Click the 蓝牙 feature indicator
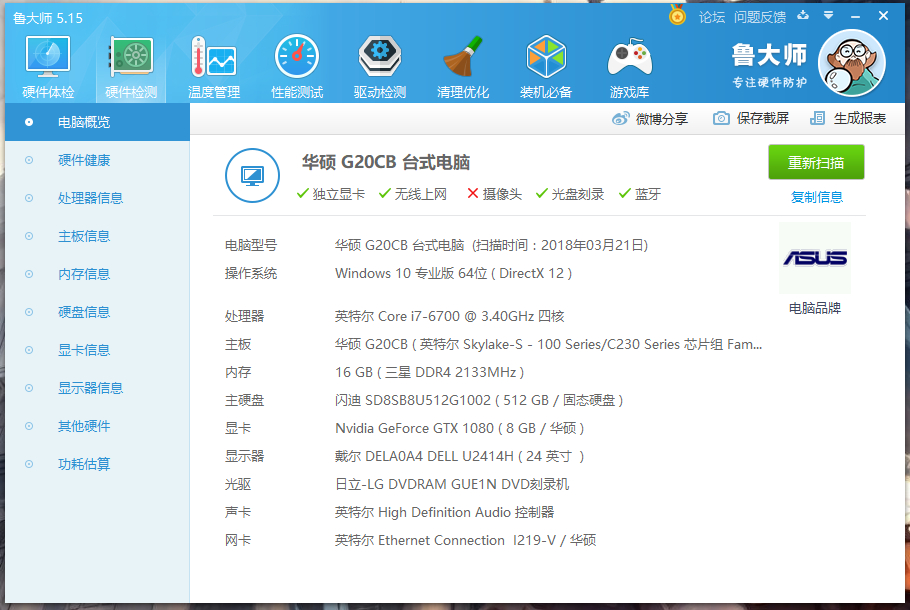 [x=640, y=194]
